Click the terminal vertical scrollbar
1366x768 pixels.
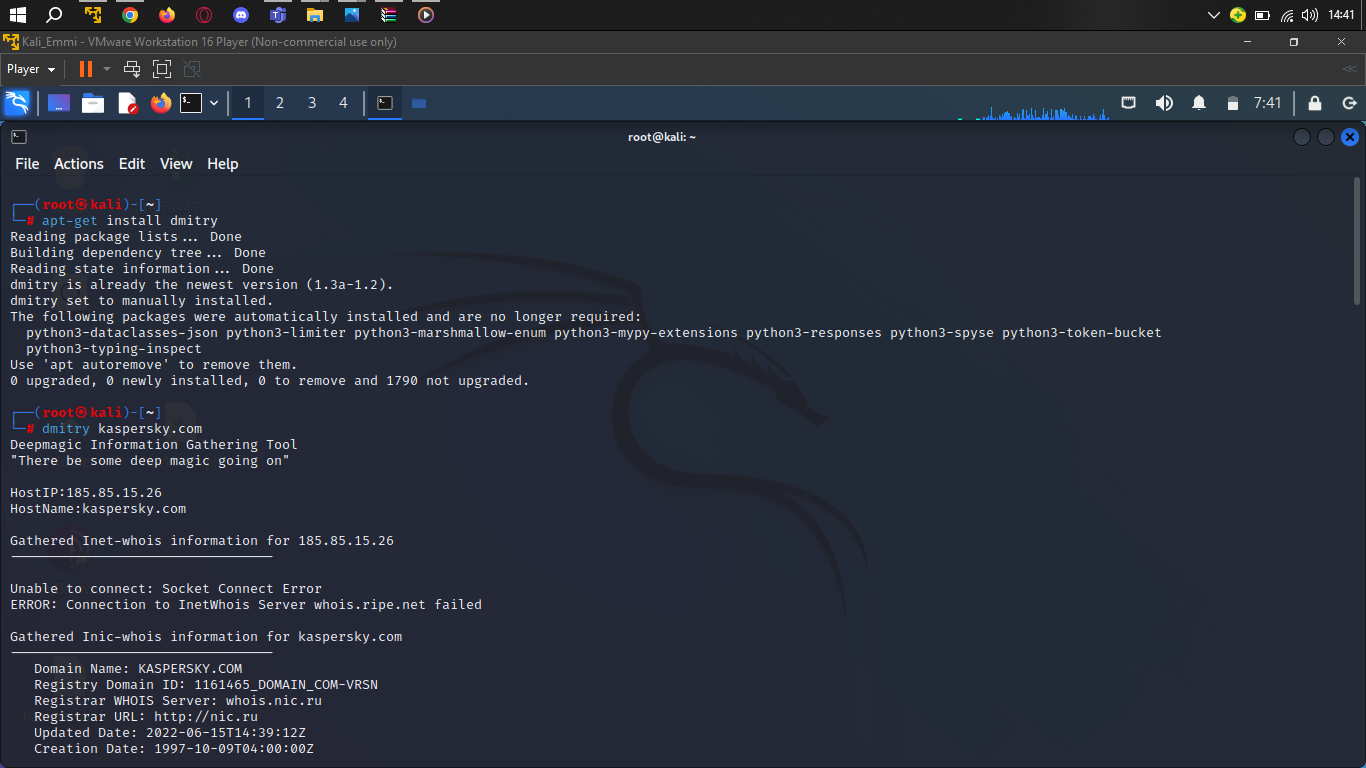pyautogui.click(x=1357, y=240)
